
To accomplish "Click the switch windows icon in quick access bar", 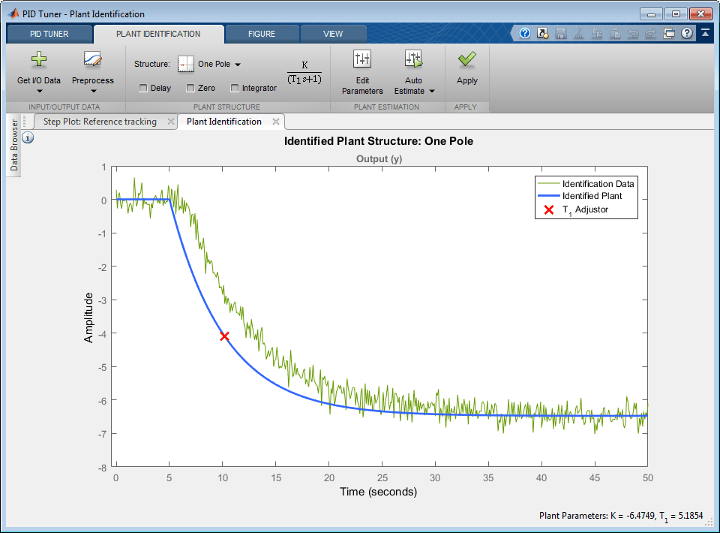I will (x=670, y=33).
